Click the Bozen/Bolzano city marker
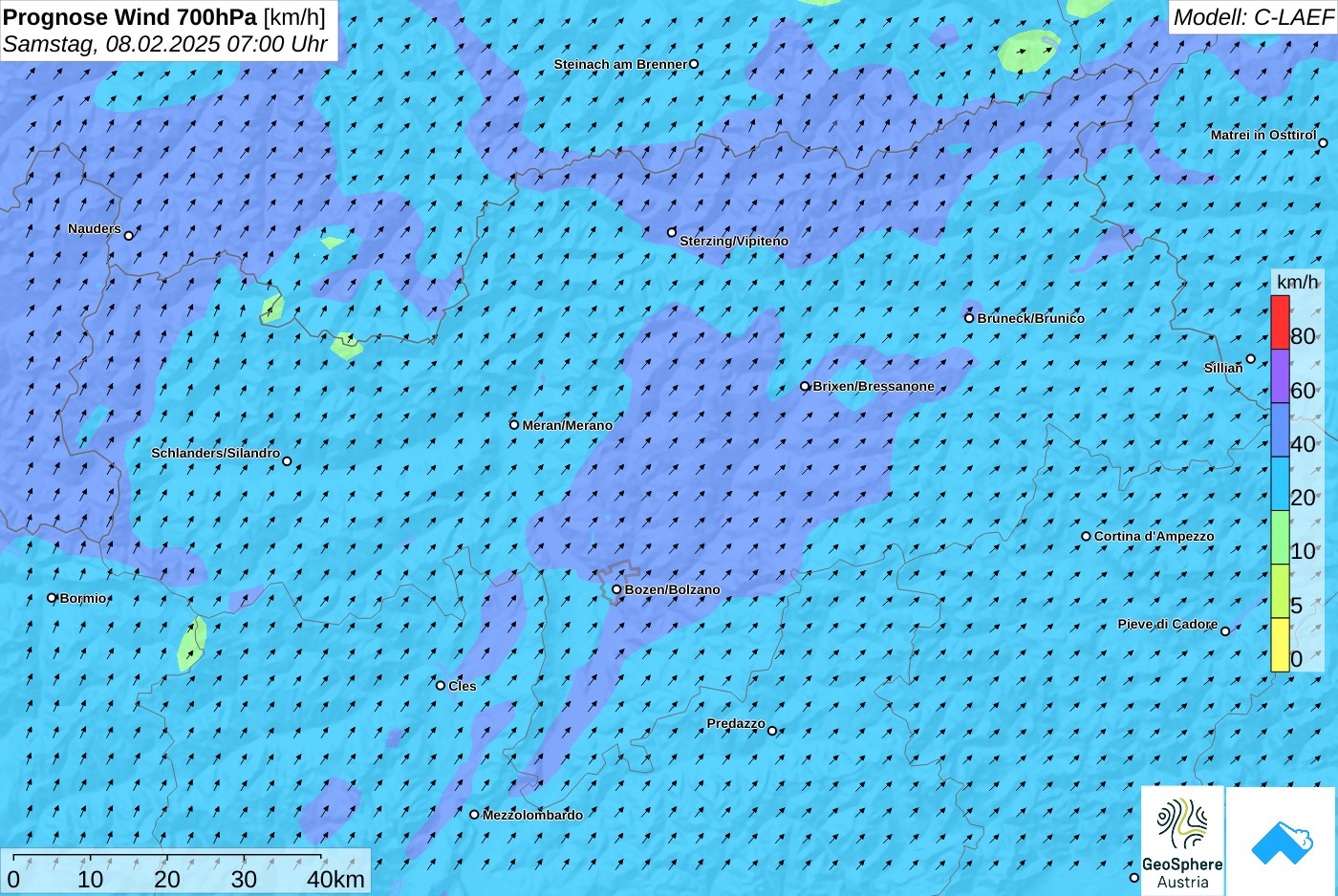The image size is (1338, 896). 616,589
